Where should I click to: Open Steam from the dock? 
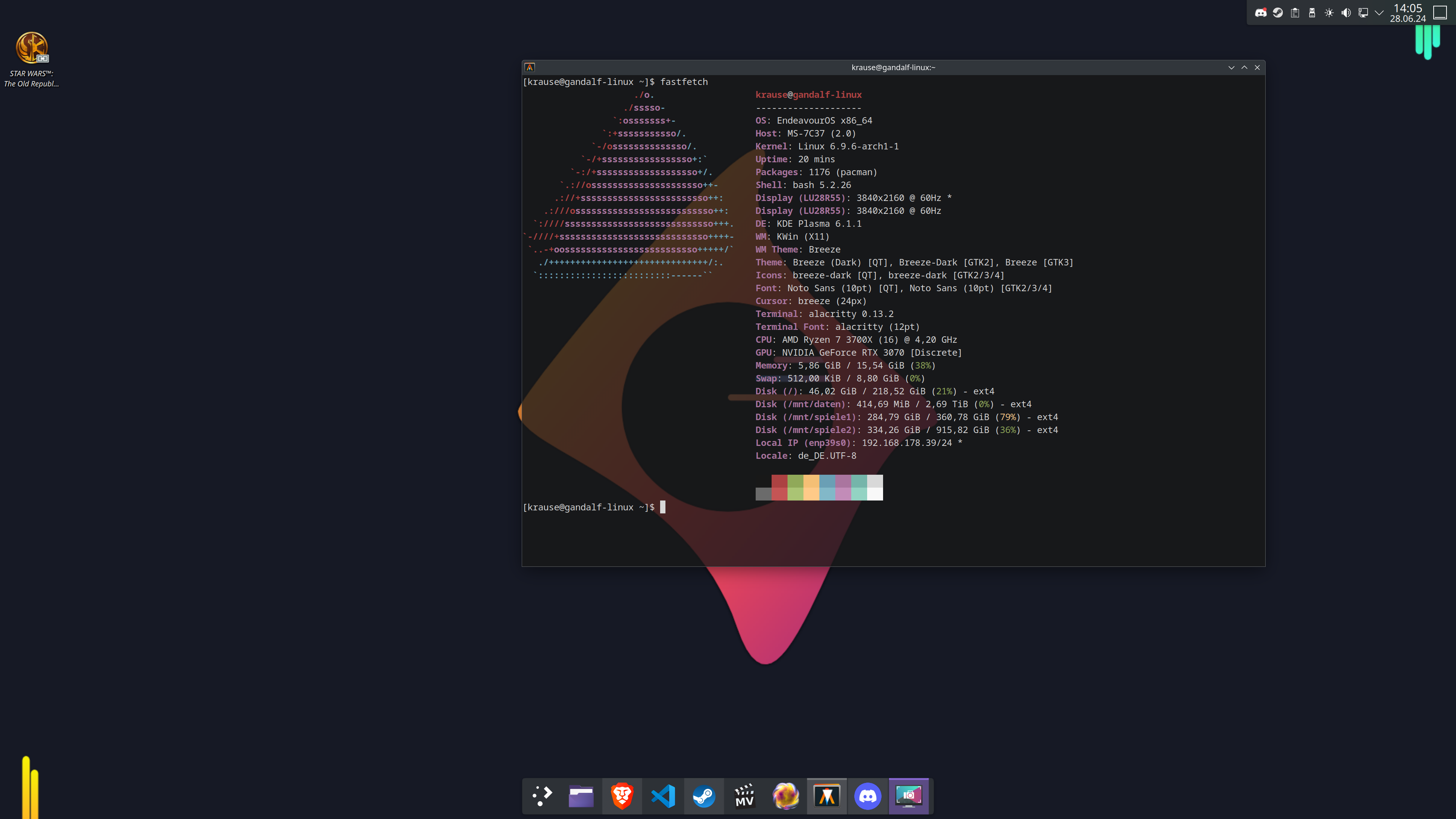[x=704, y=796]
